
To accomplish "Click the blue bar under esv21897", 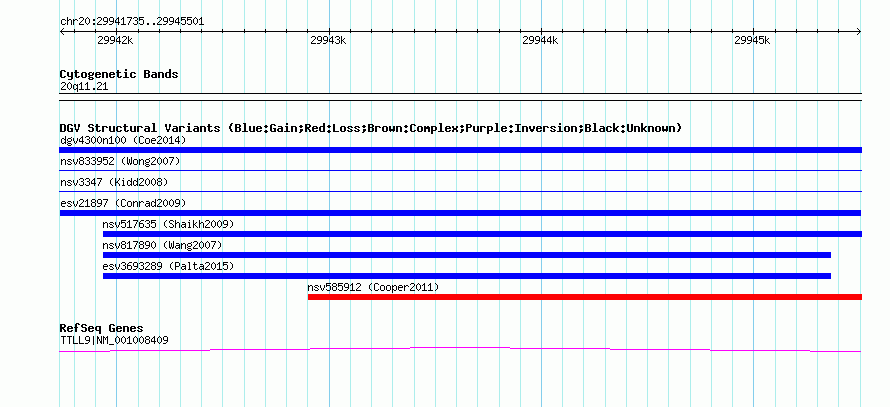I will (x=460, y=213).
